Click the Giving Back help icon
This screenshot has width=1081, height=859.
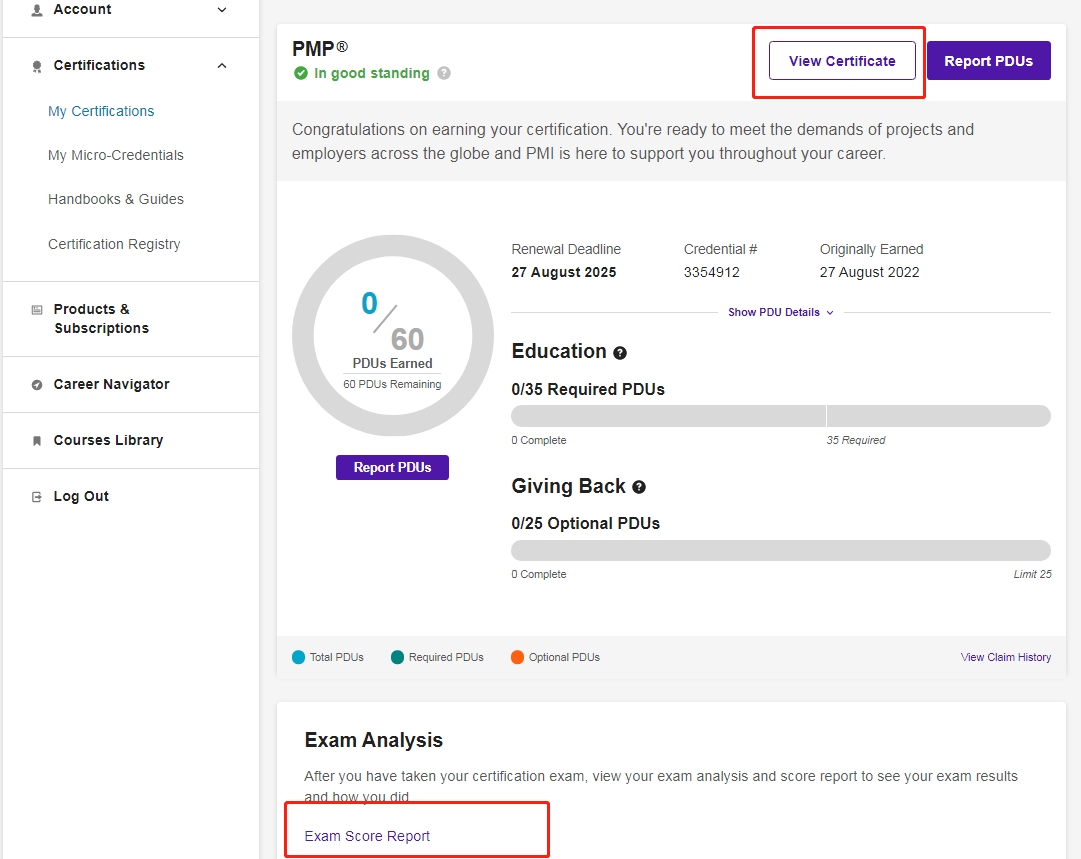pyautogui.click(x=639, y=487)
